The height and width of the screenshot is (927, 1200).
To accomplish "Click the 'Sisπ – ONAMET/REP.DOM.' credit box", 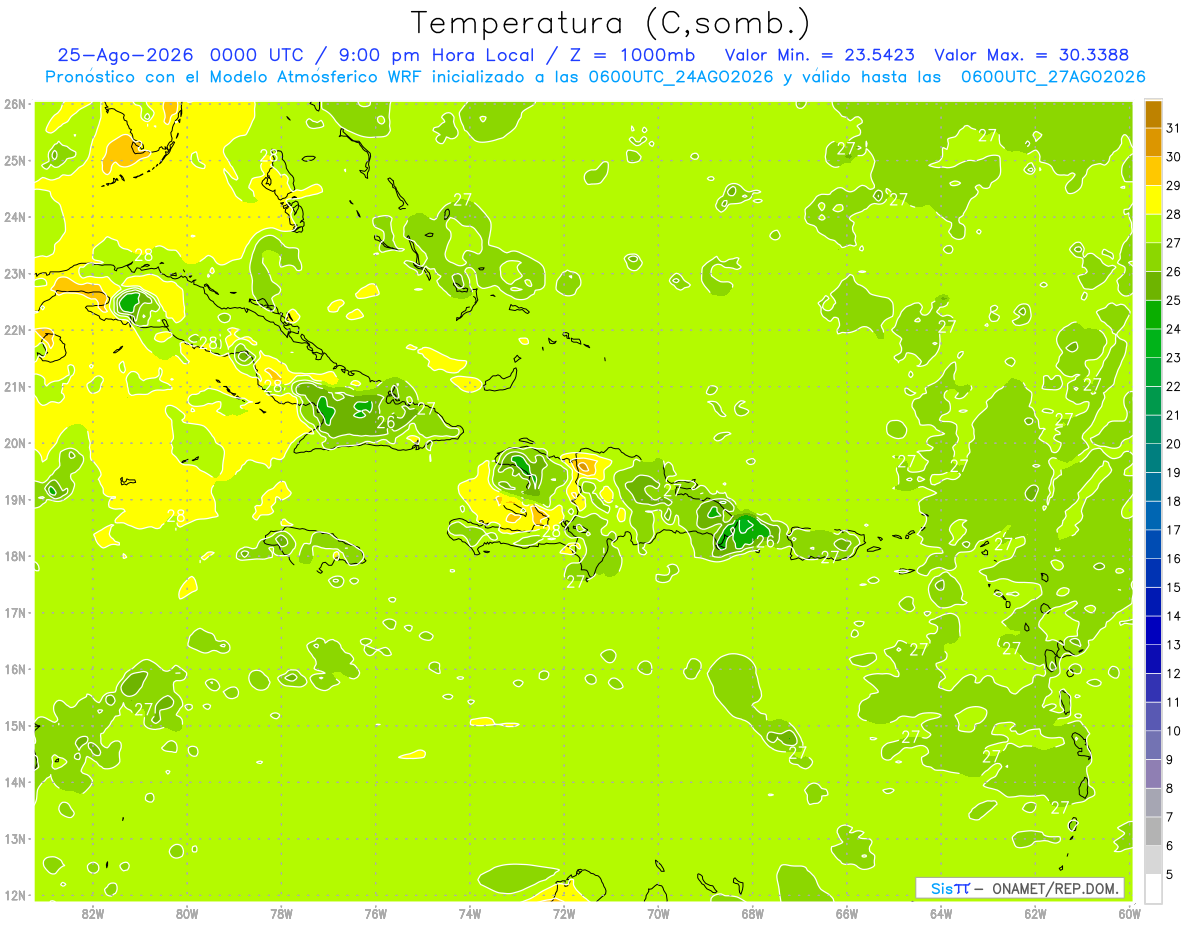I will point(1020,888).
